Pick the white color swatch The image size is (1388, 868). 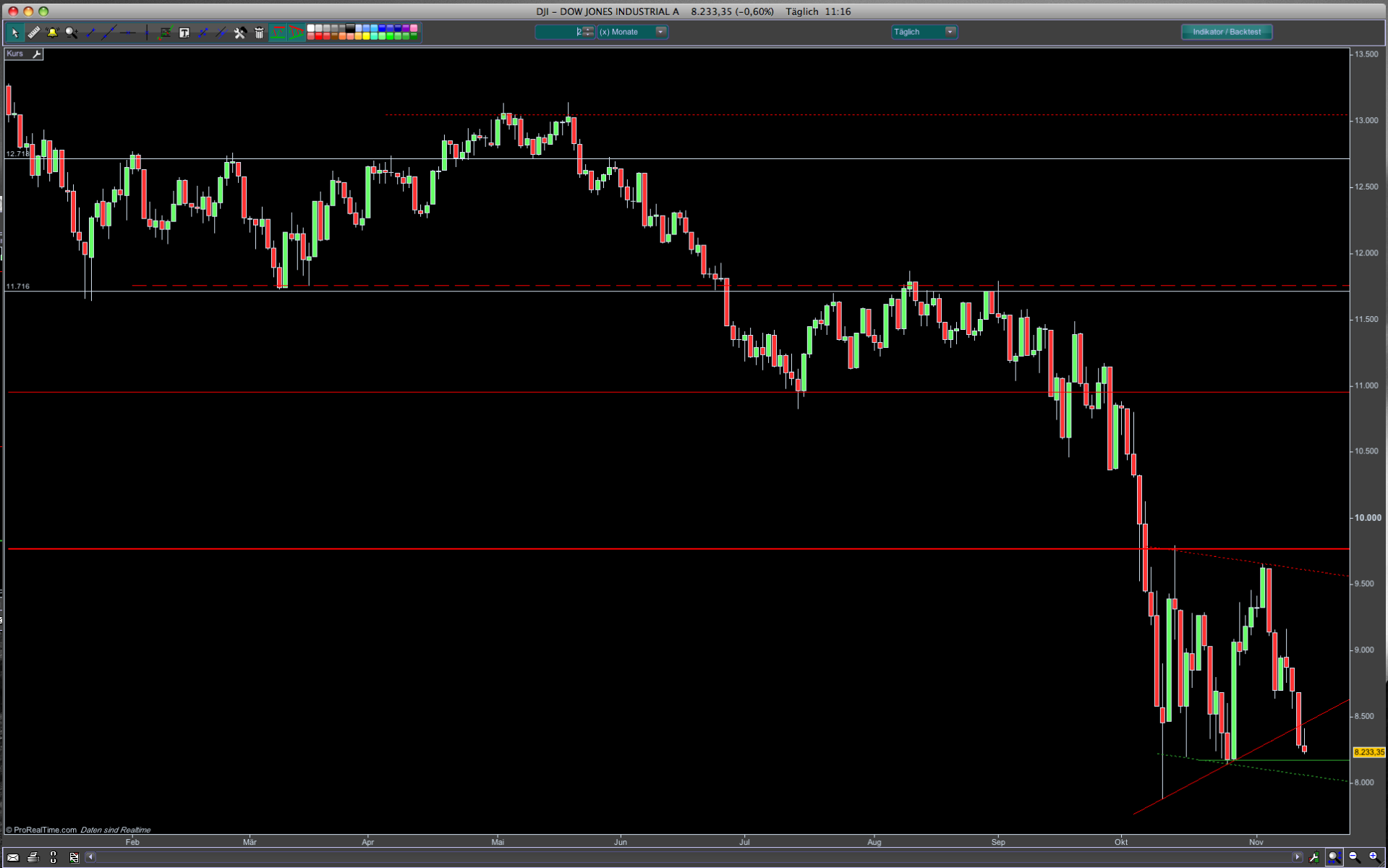pyautogui.click(x=311, y=28)
